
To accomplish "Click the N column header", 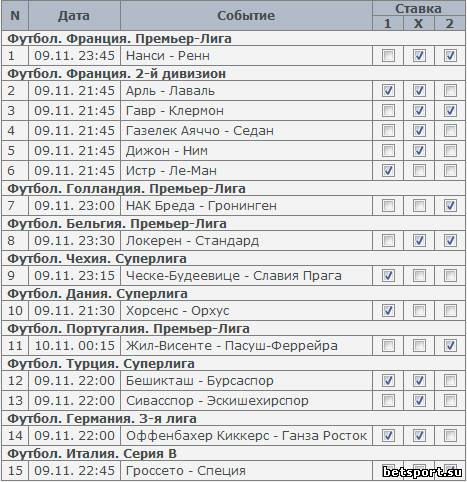I will pyautogui.click(x=15, y=16).
